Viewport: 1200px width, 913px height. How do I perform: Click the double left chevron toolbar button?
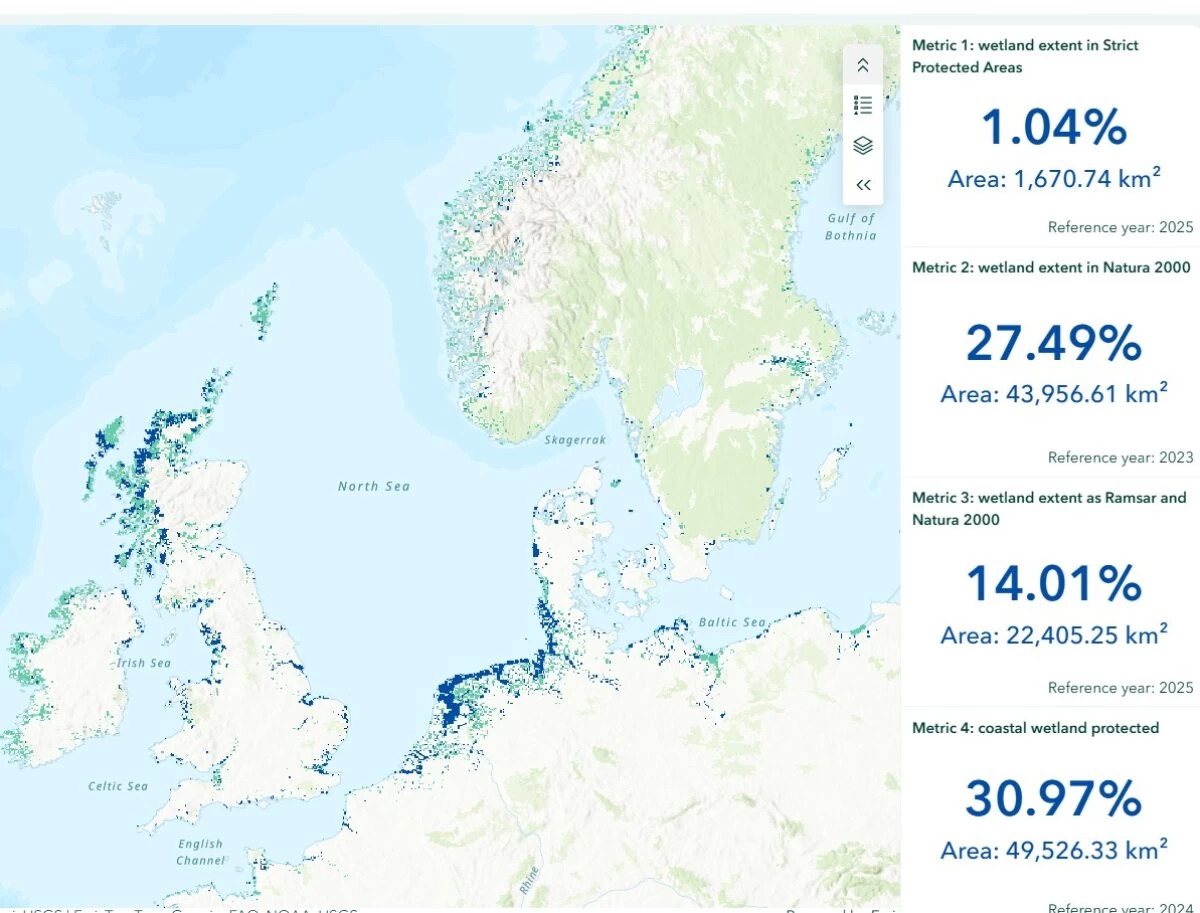863,185
